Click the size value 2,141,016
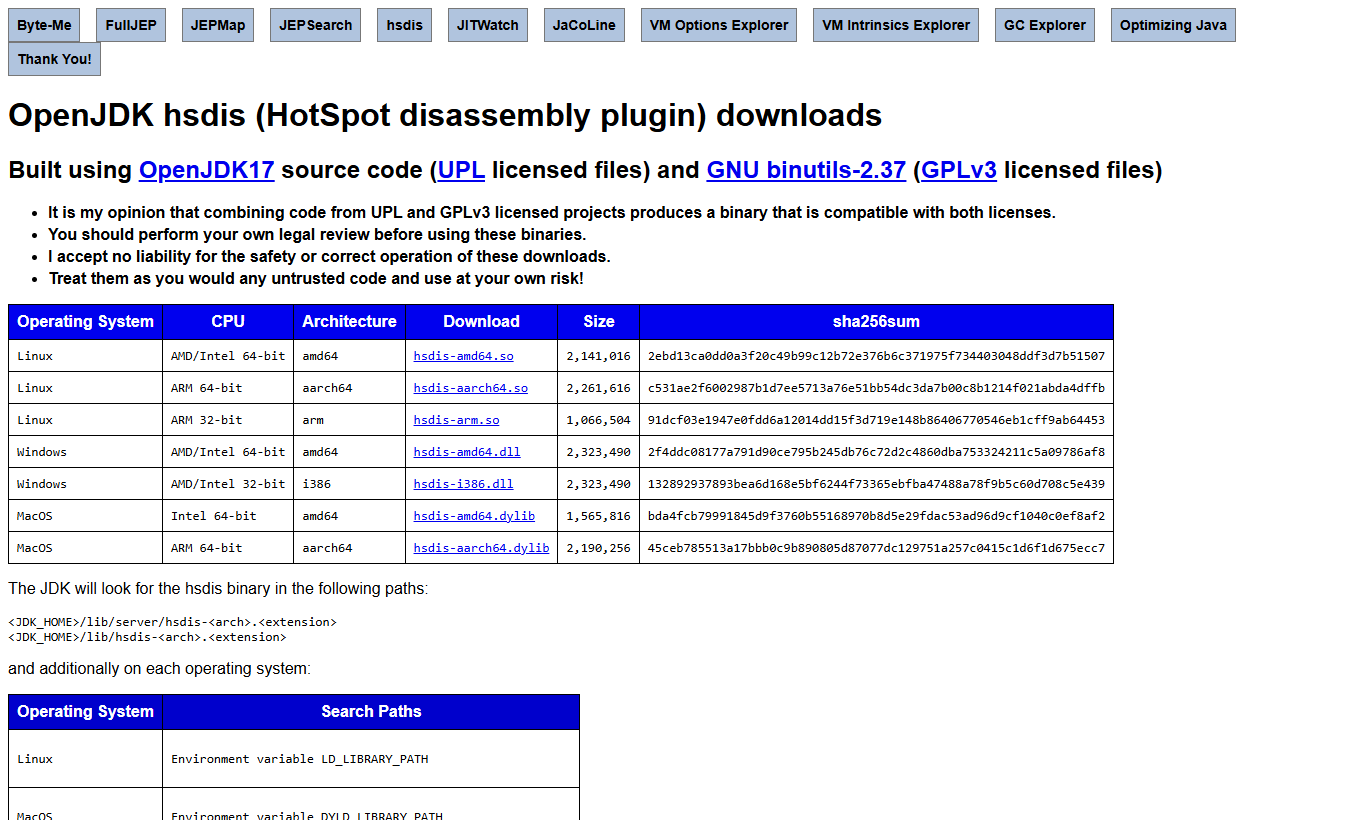 (x=598, y=356)
